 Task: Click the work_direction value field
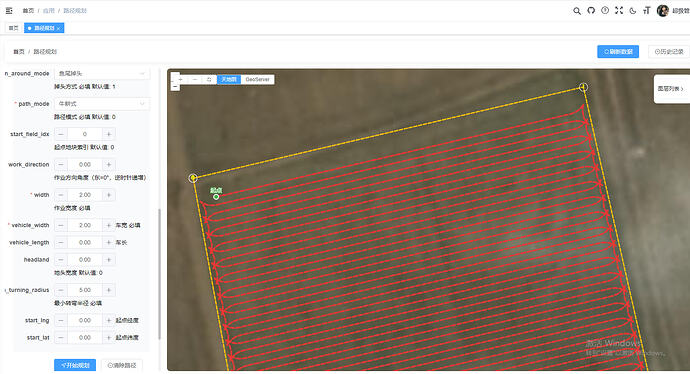[x=85, y=165]
